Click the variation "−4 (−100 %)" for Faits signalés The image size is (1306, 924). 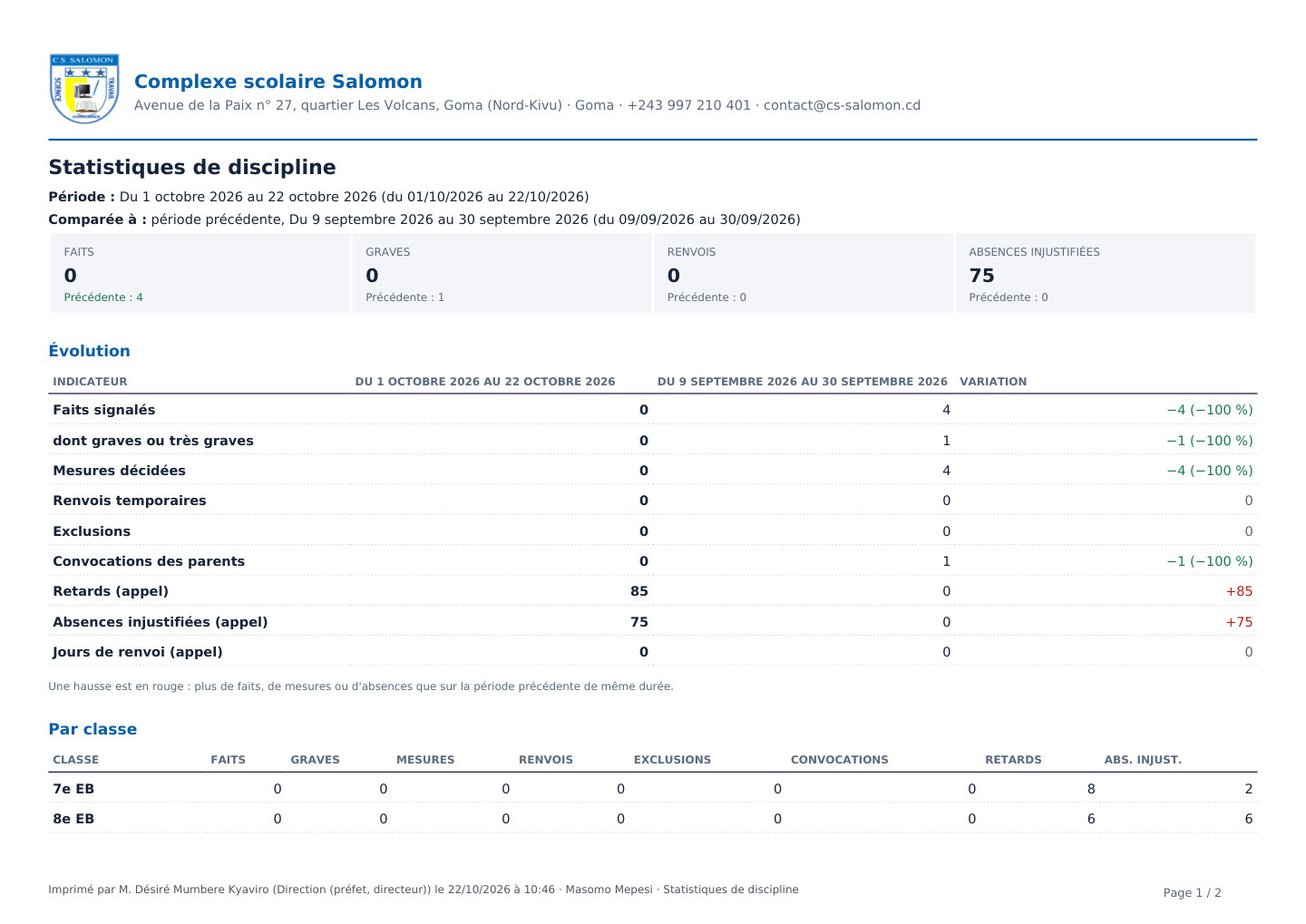1210,410
